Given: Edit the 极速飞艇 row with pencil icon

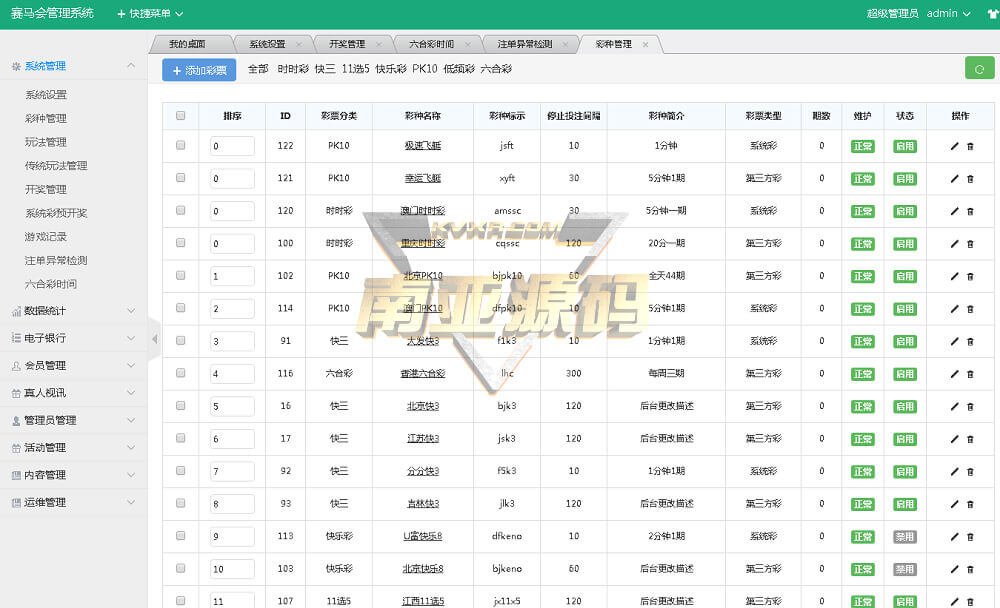Looking at the screenshot, I should tap(954, 146).
